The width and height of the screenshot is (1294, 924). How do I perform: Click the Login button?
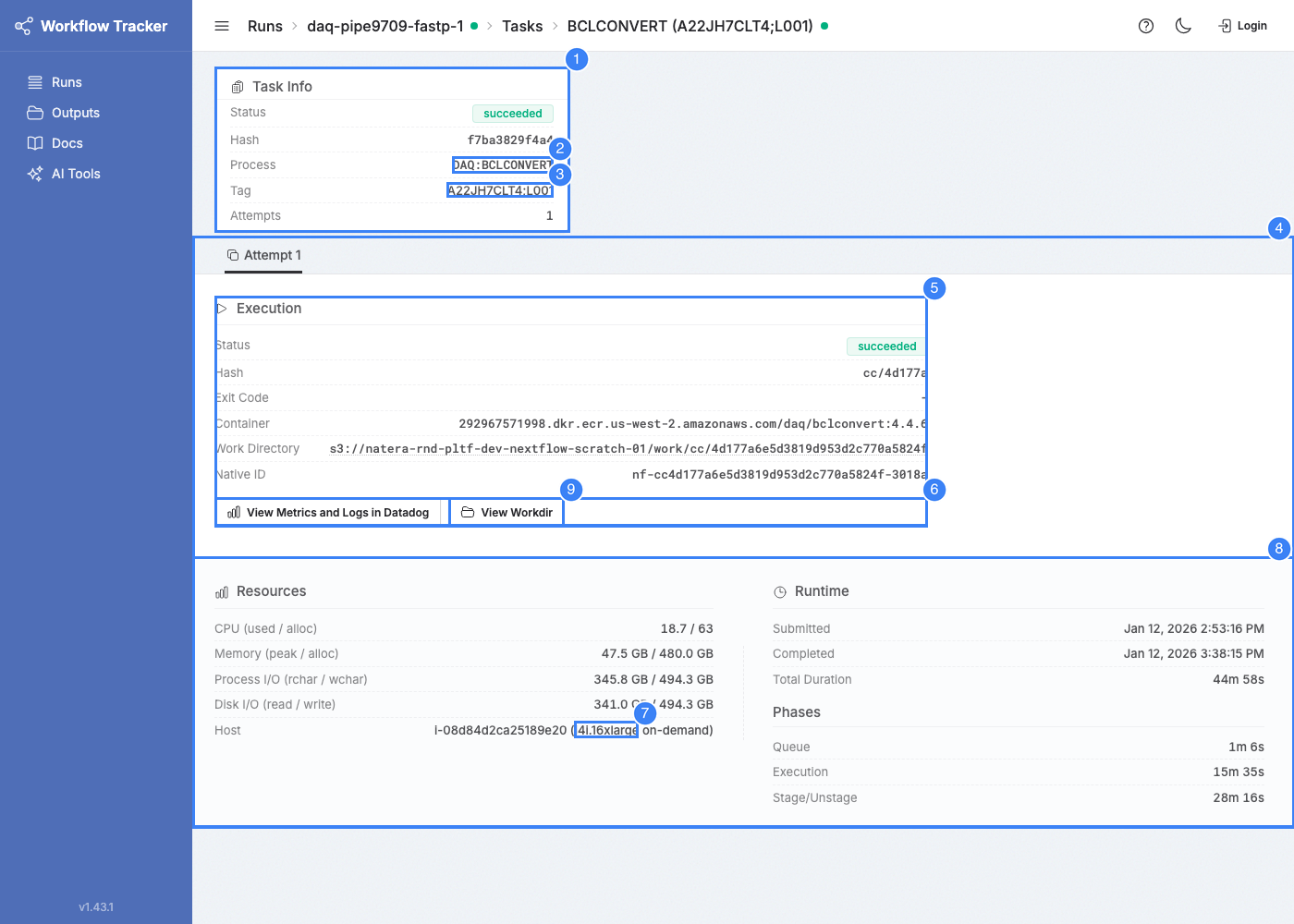[x=1243, y=26]
